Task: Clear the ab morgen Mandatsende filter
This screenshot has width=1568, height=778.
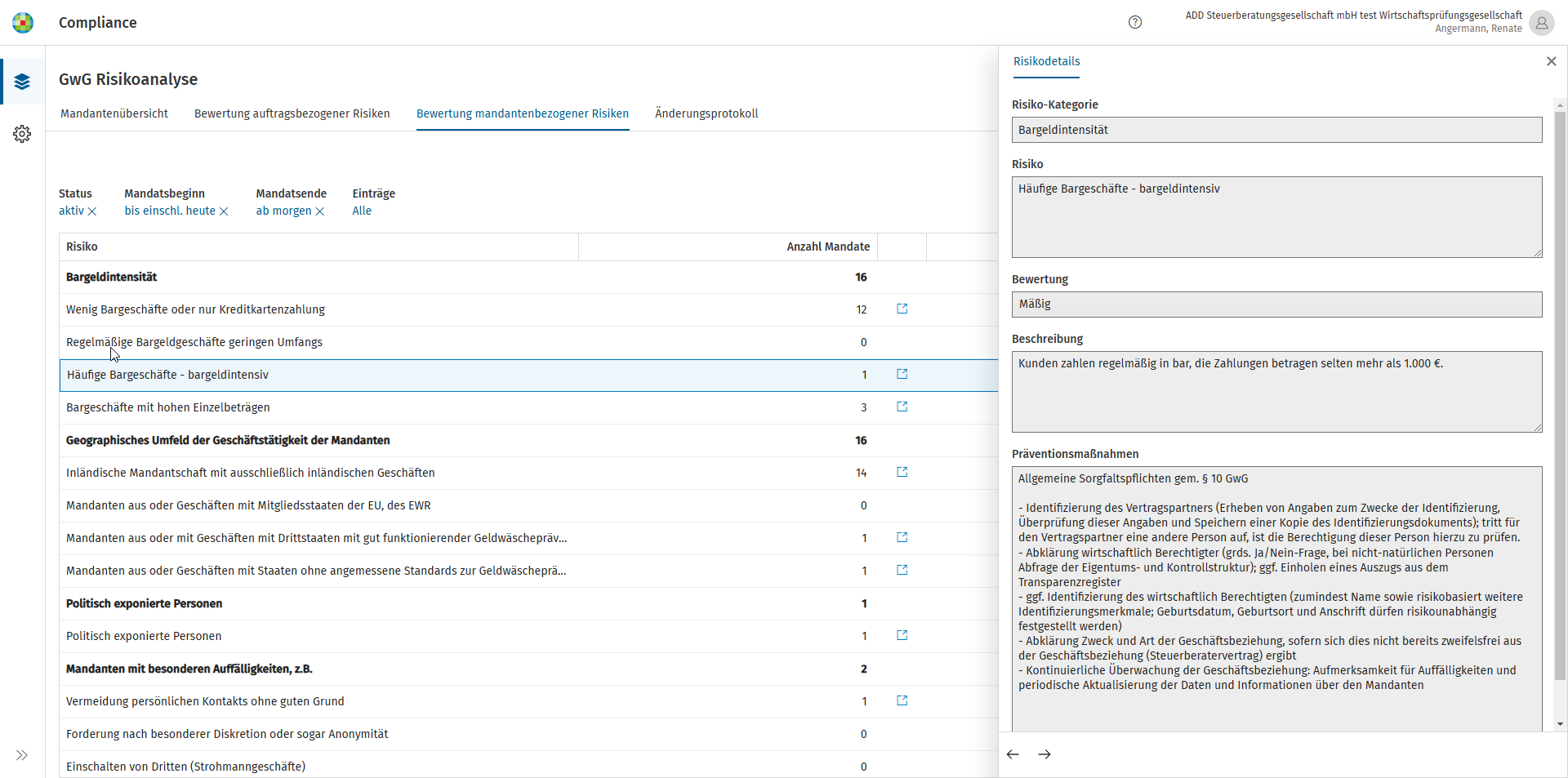Action: (320, 211)
